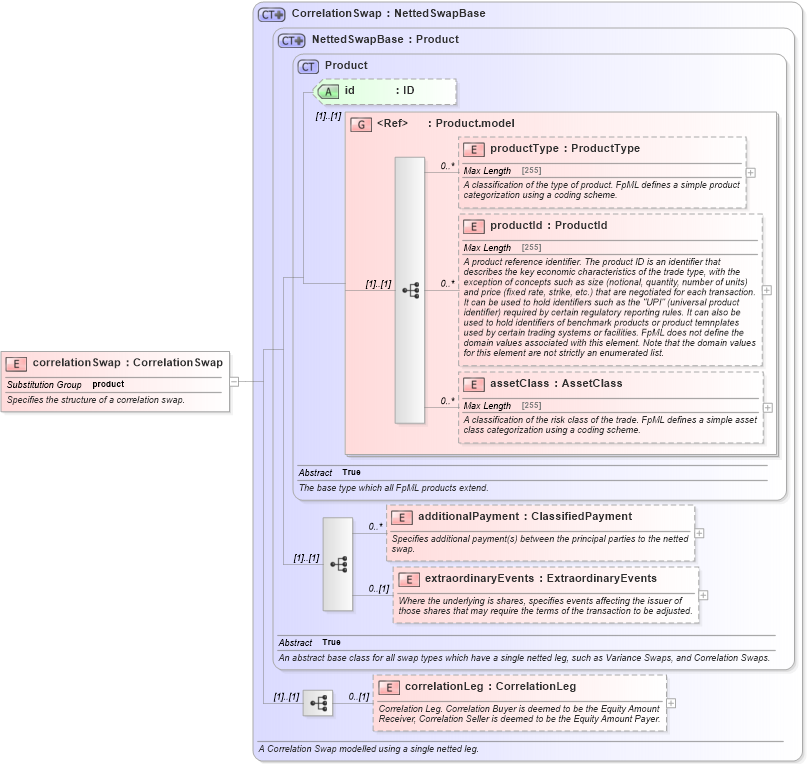
Task: Click the additionalPayment description text
Action: 540,544
